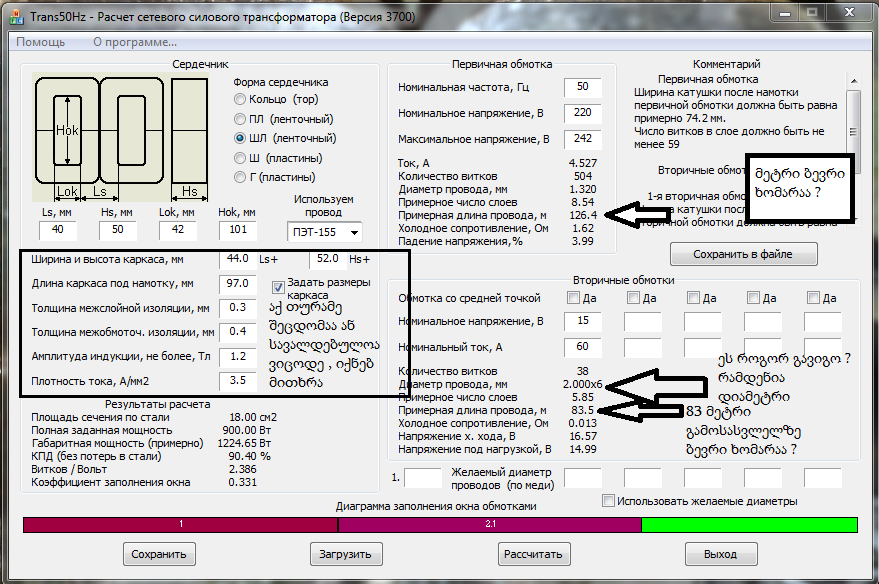Click the Габаритная мощность value 1224.65 Вт

(244, 443)
